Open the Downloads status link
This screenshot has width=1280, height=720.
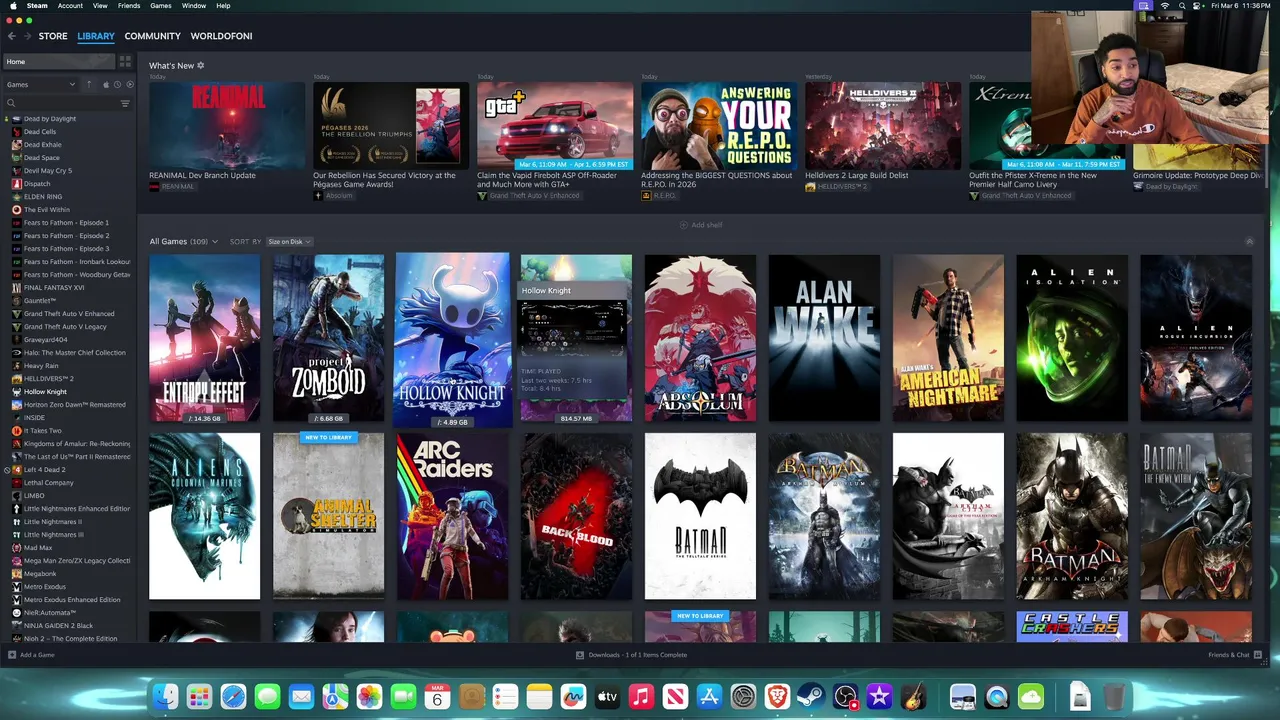click(631, 655)
